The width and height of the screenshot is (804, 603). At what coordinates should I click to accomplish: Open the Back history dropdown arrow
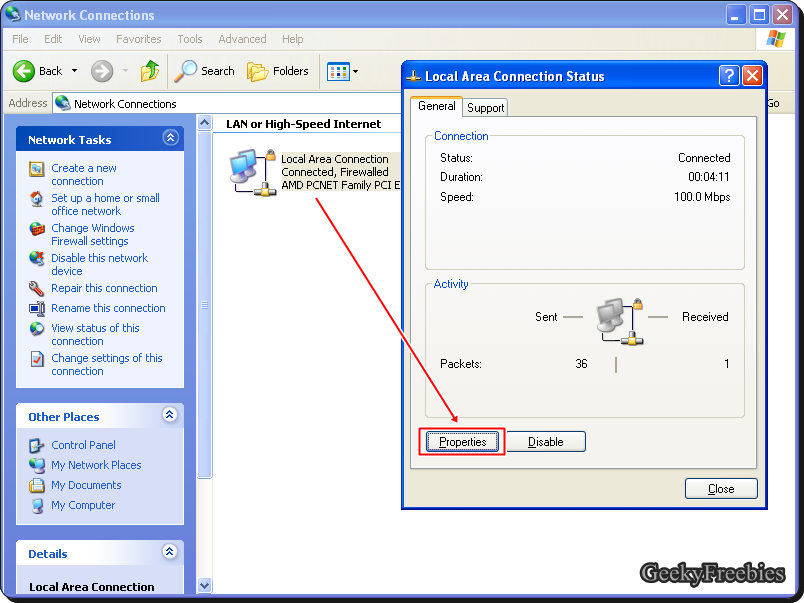pos(74,71)
